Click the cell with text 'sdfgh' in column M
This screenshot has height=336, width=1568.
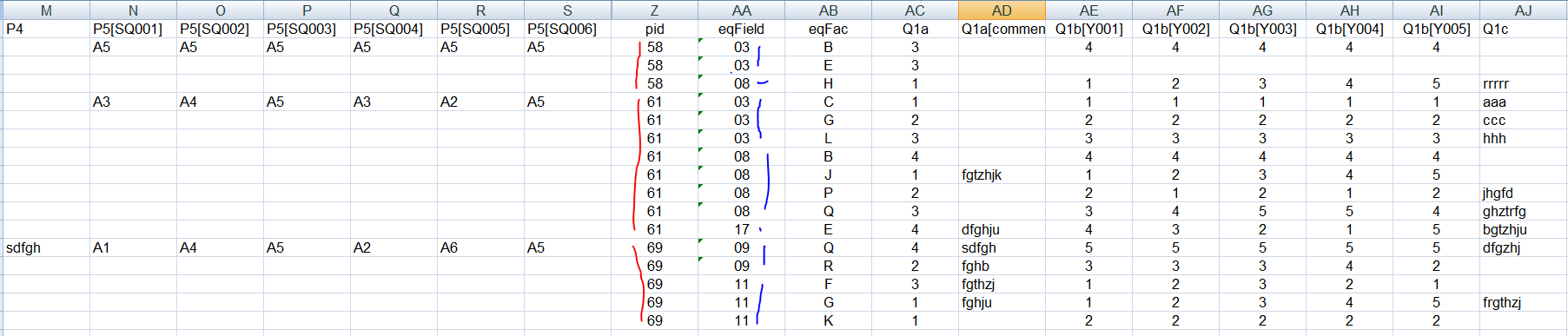46,247
